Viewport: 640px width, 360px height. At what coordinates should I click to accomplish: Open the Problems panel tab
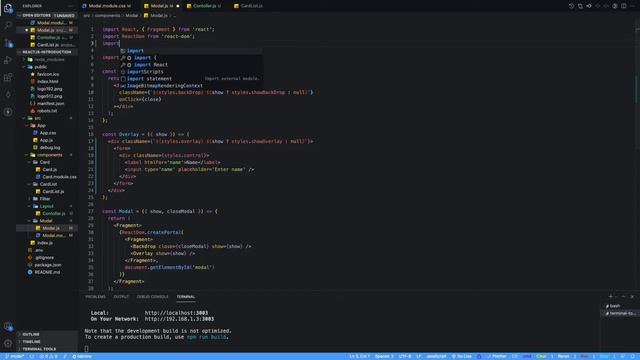(95, 297)
